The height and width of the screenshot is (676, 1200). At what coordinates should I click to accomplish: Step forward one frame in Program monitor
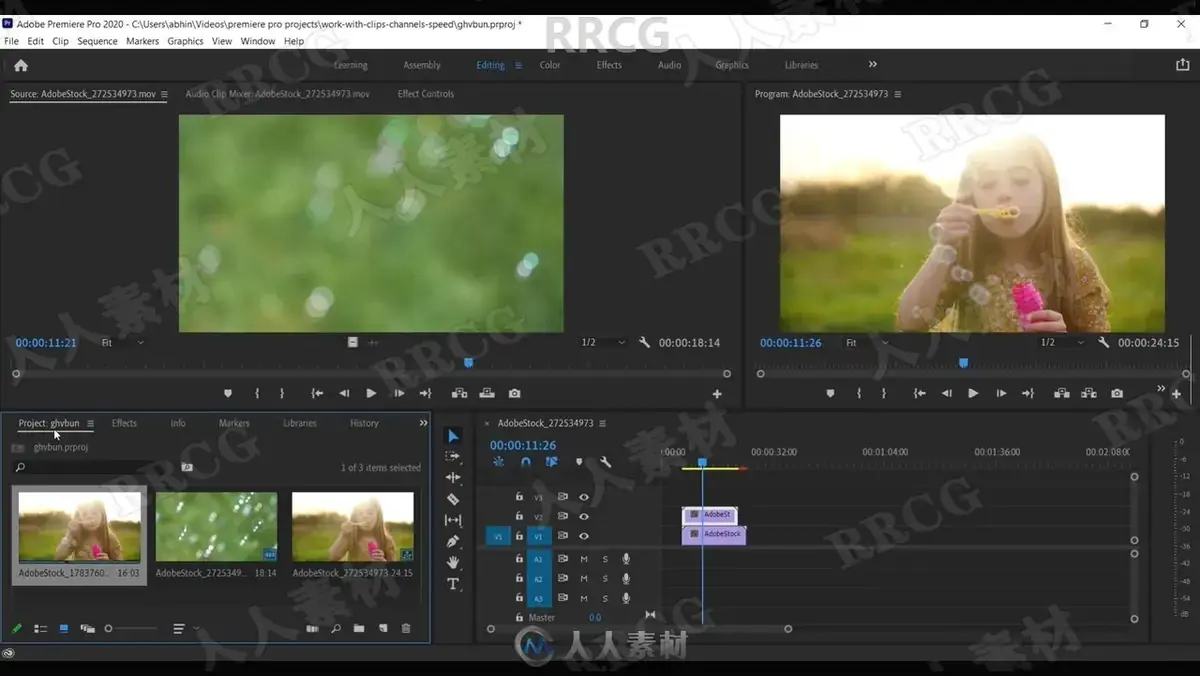point(1001,394)
